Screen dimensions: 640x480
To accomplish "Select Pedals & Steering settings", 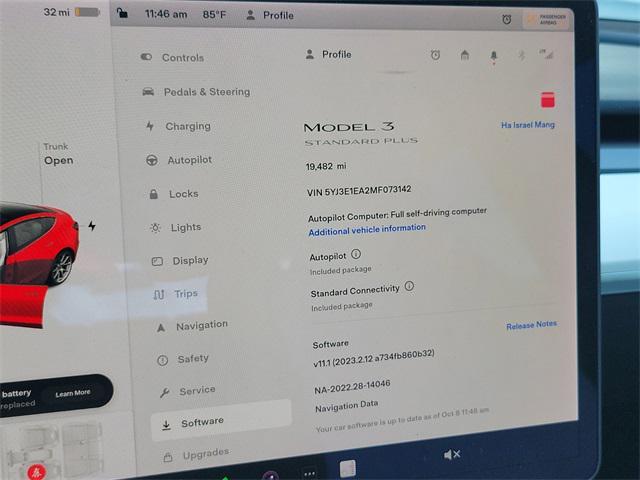I will [206, 92].
